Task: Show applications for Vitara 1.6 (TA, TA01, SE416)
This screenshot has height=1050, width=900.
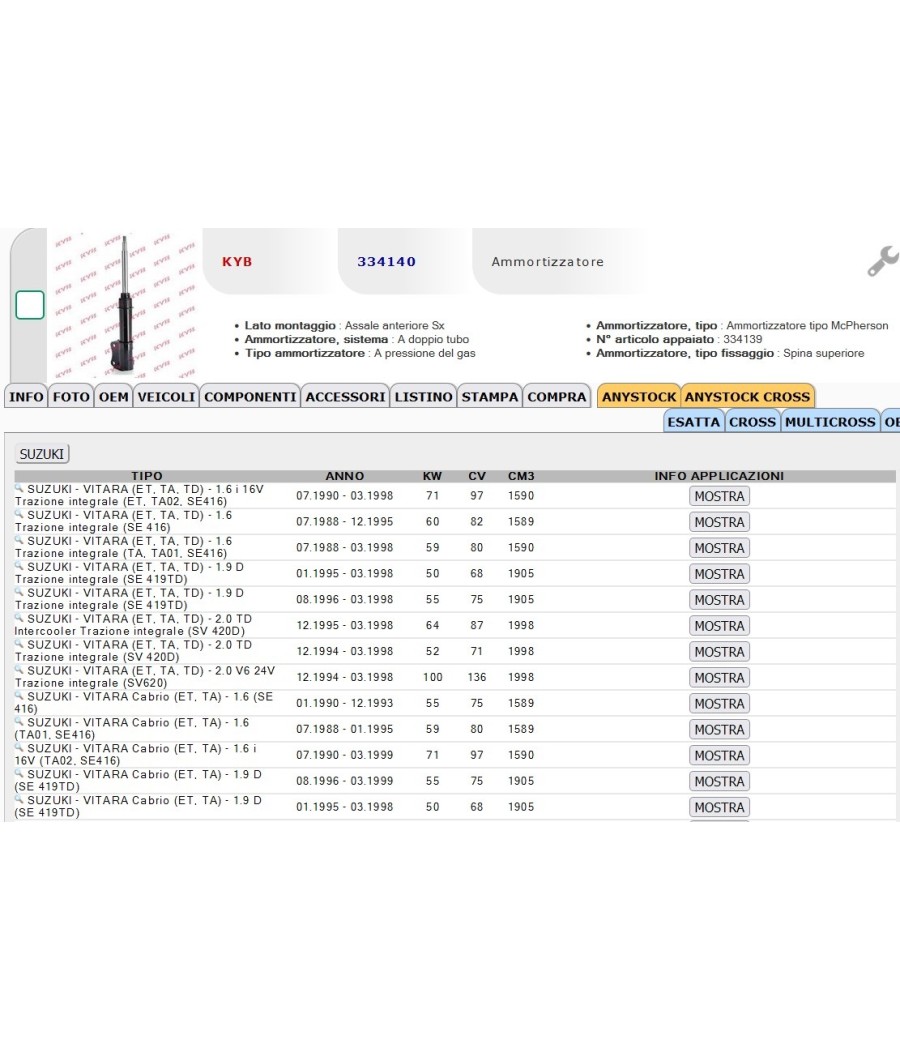Action: (719, 548)
